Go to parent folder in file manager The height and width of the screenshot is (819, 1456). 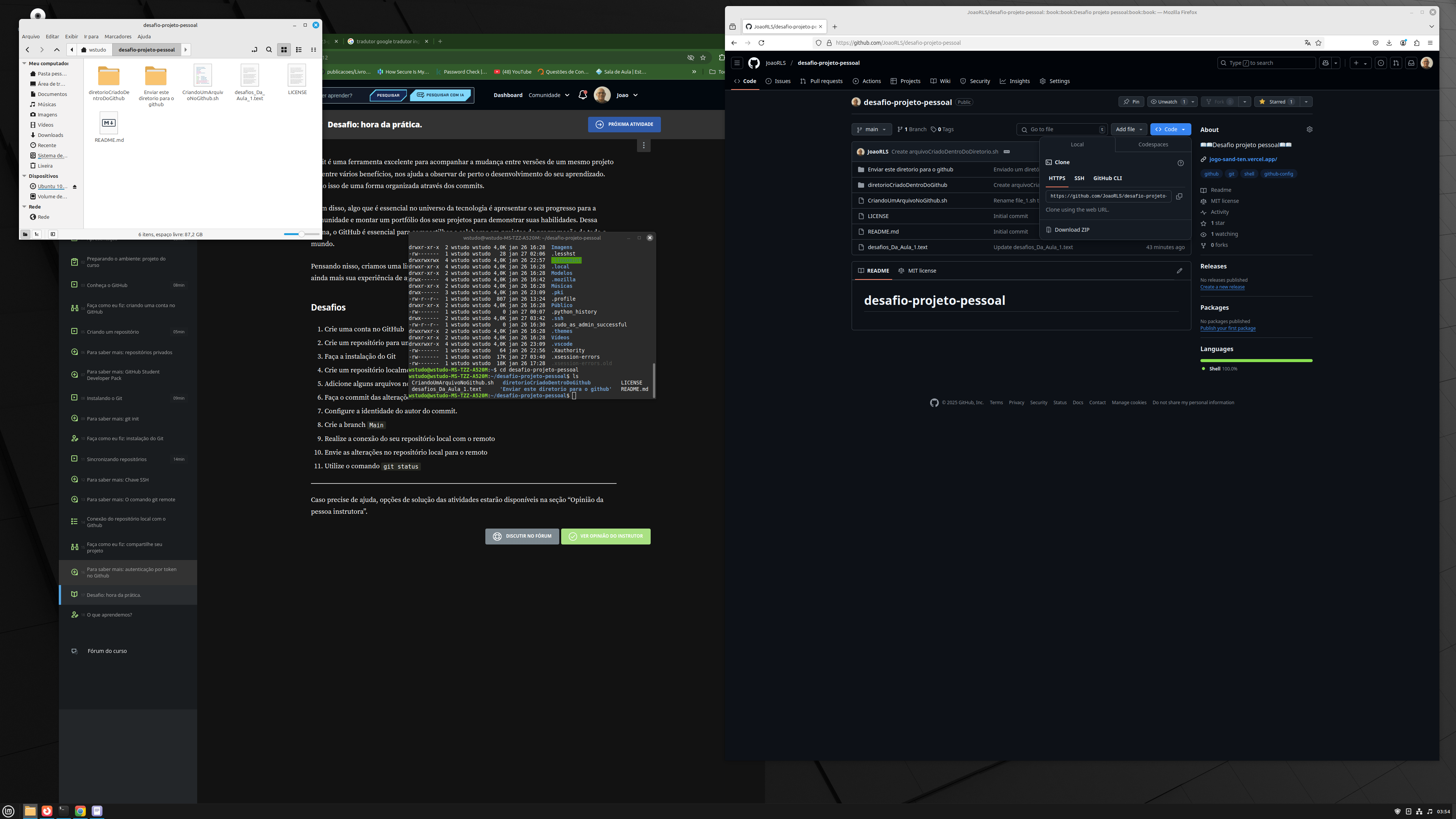[56, 50]
